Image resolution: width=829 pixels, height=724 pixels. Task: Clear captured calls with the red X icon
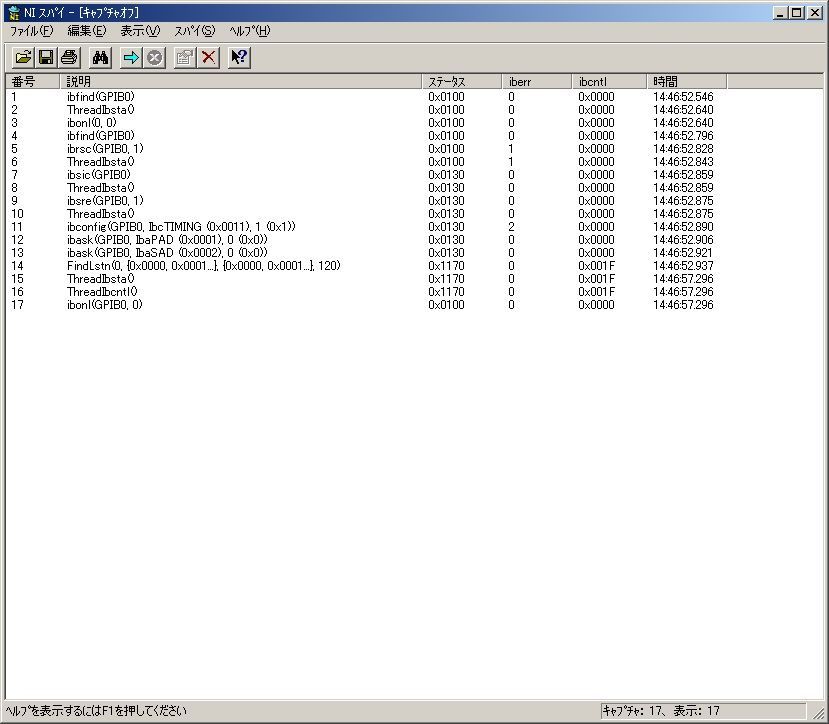208,57
